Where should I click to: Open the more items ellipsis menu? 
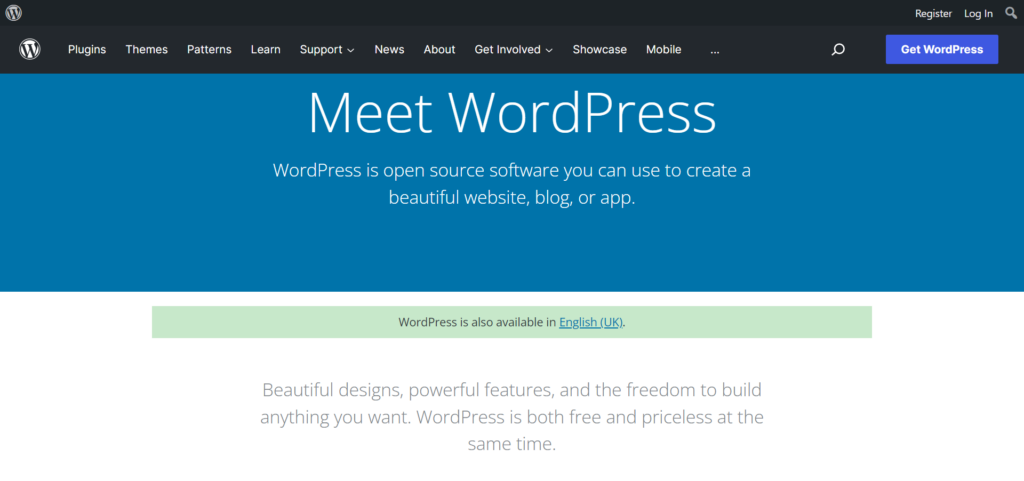pyautogui.click(x=715, y=50)
